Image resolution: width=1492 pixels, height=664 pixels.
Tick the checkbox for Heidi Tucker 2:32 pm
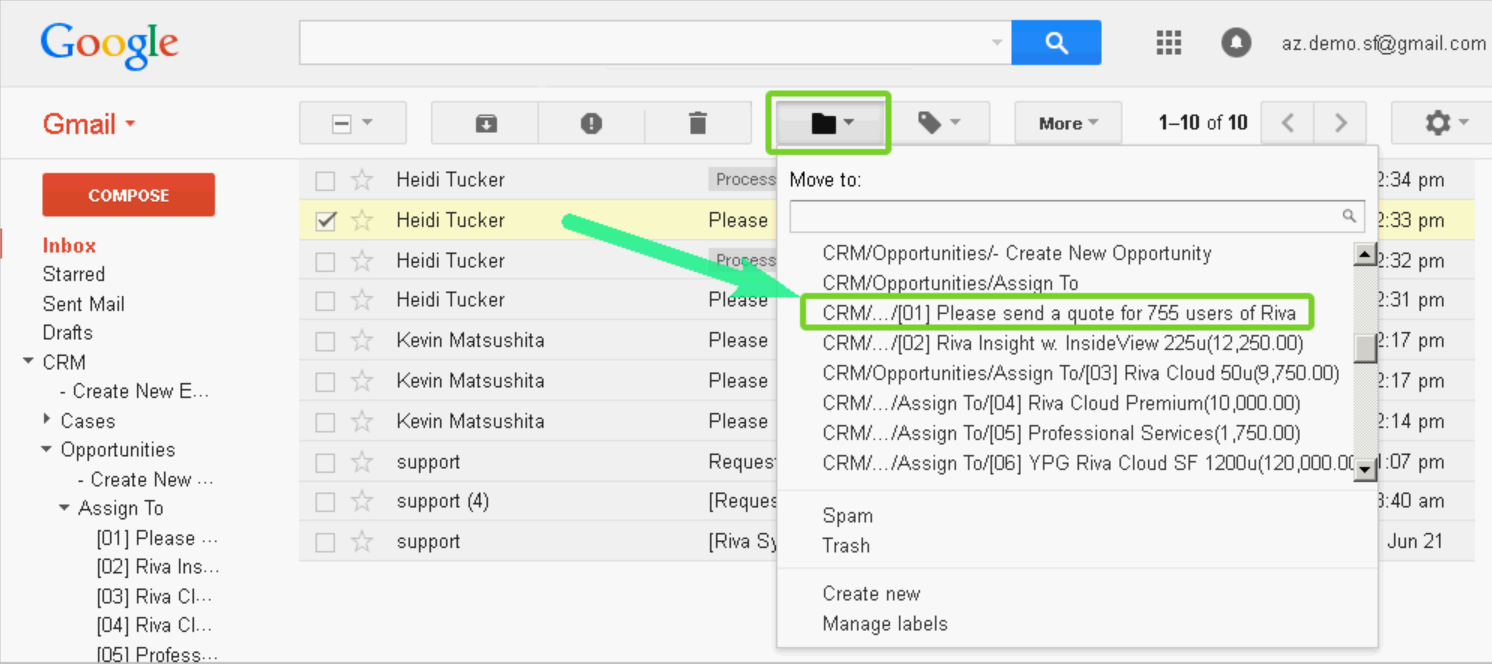click(325, 262)
